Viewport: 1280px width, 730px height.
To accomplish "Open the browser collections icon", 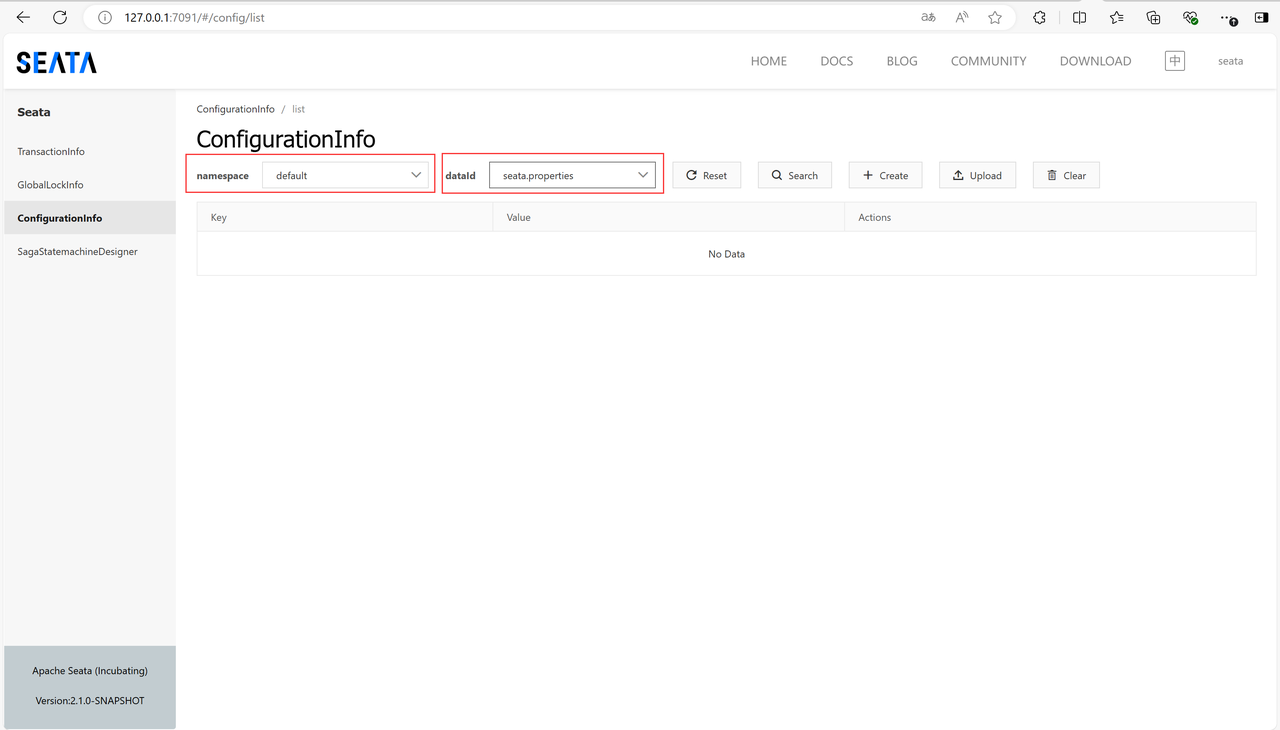I will click(1153, 17).
